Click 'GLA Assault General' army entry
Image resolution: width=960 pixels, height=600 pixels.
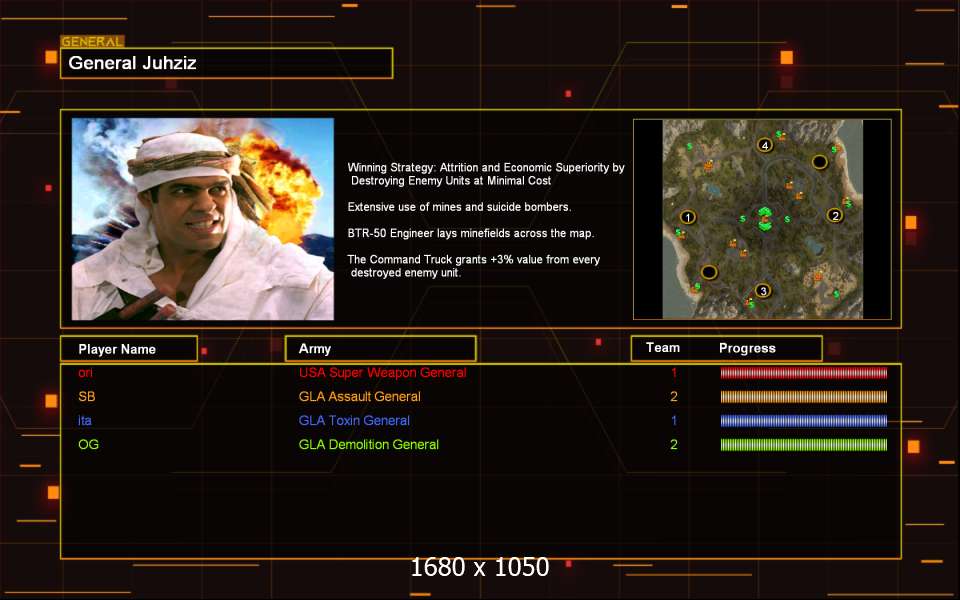coord(359,397)
